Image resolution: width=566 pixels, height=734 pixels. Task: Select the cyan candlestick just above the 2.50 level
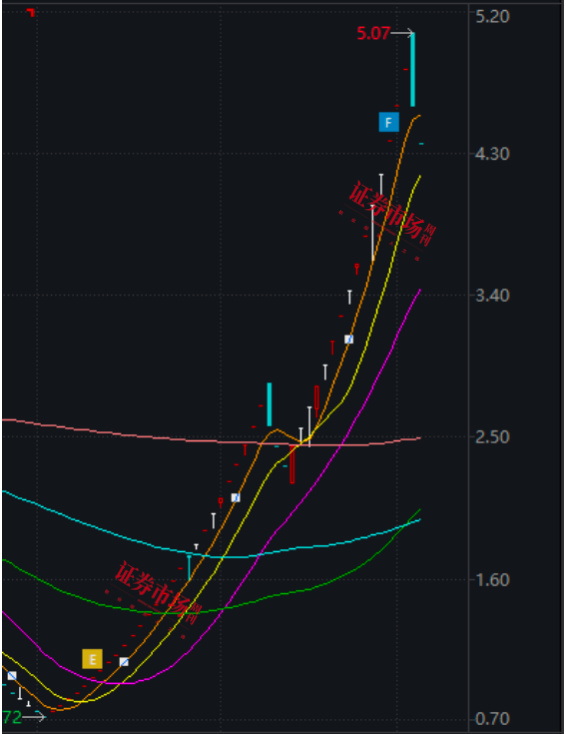[x=269, y=404]
